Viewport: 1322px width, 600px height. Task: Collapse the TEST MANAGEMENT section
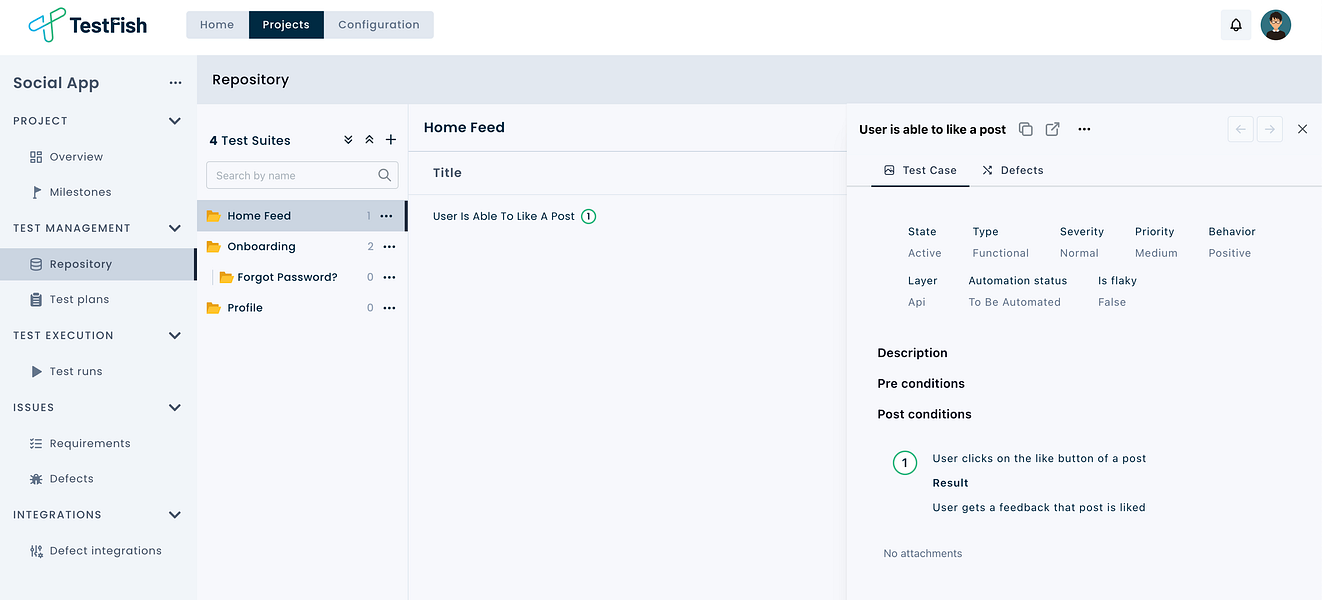click(175, 228)
